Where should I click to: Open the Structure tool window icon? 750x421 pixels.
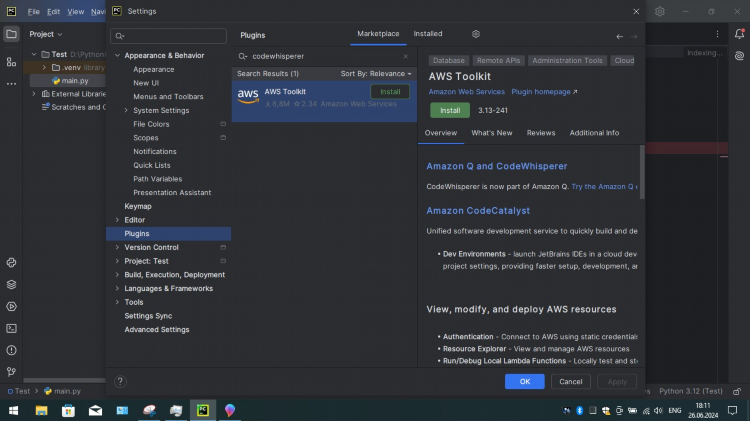point(11,62)
